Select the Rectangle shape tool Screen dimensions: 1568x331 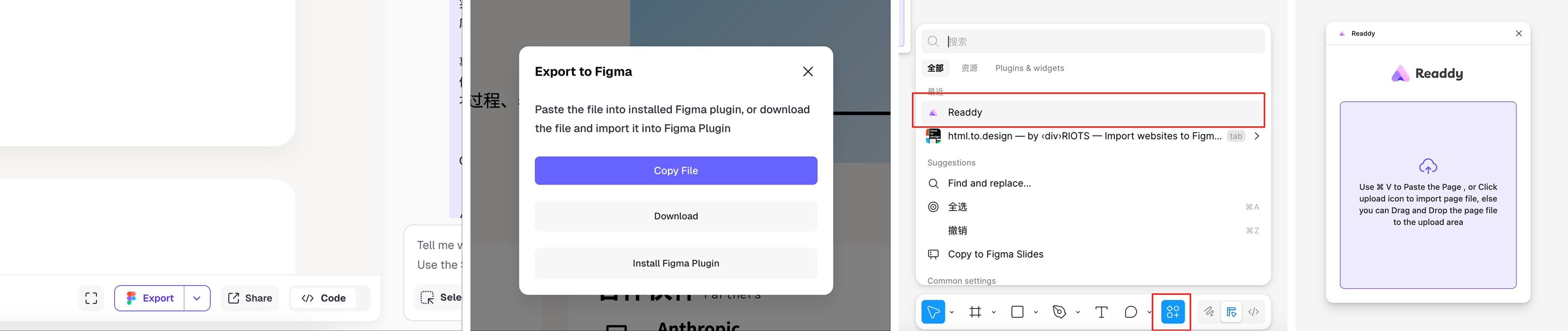1017,312
